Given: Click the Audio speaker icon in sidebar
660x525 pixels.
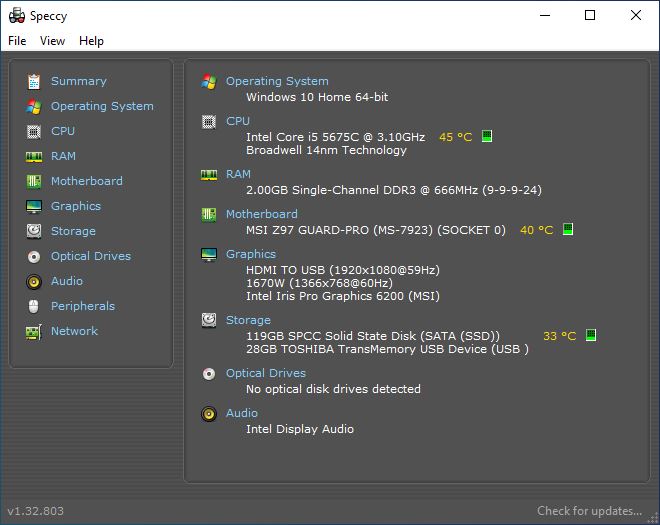Looking at the screenshot, I should point(34,282).
